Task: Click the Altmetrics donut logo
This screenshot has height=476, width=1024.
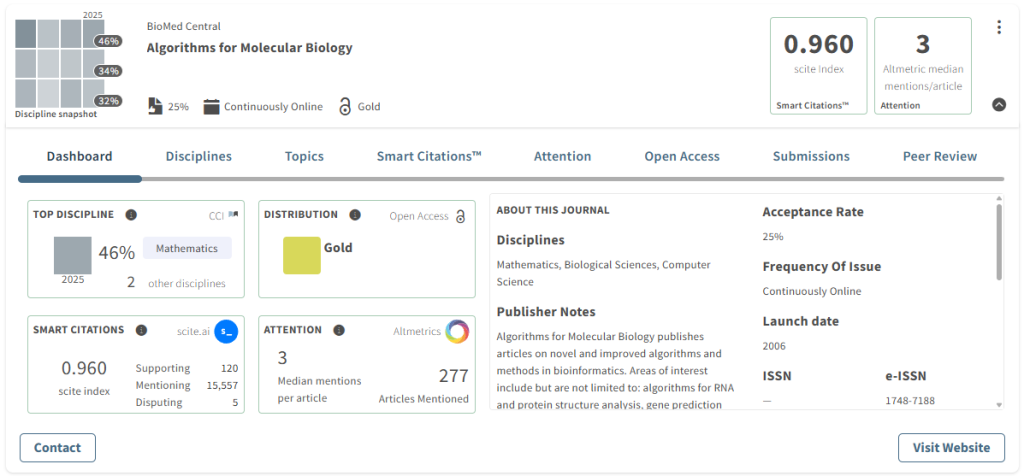Action: [457, 332]
